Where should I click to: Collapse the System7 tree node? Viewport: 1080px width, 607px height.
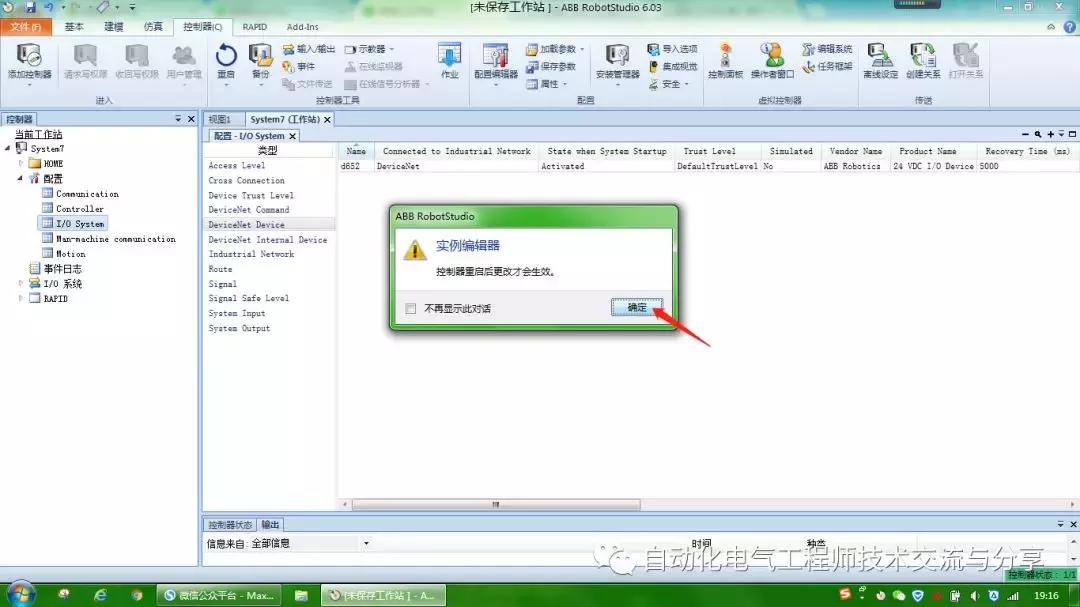click(8, 148)
